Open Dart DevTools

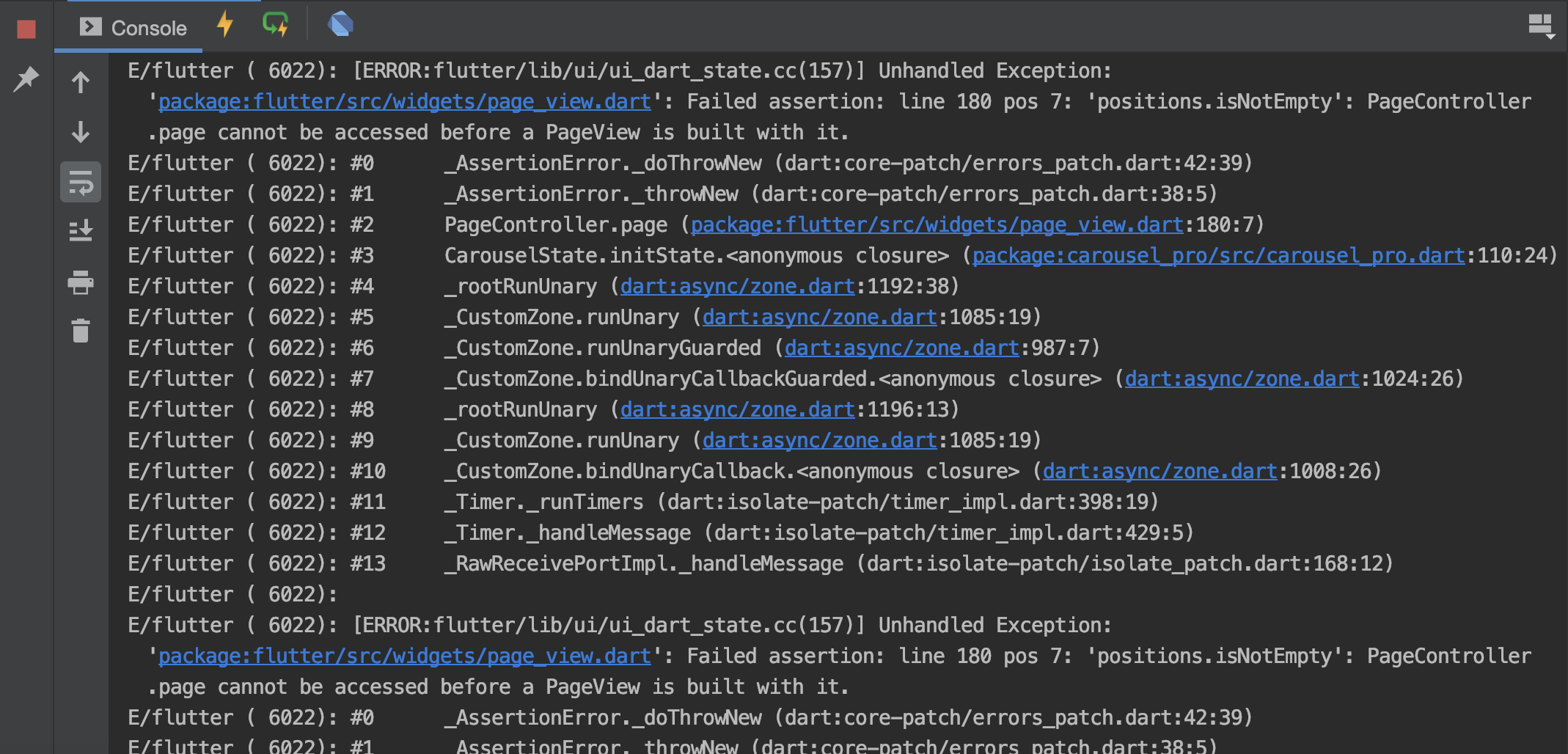340,24
